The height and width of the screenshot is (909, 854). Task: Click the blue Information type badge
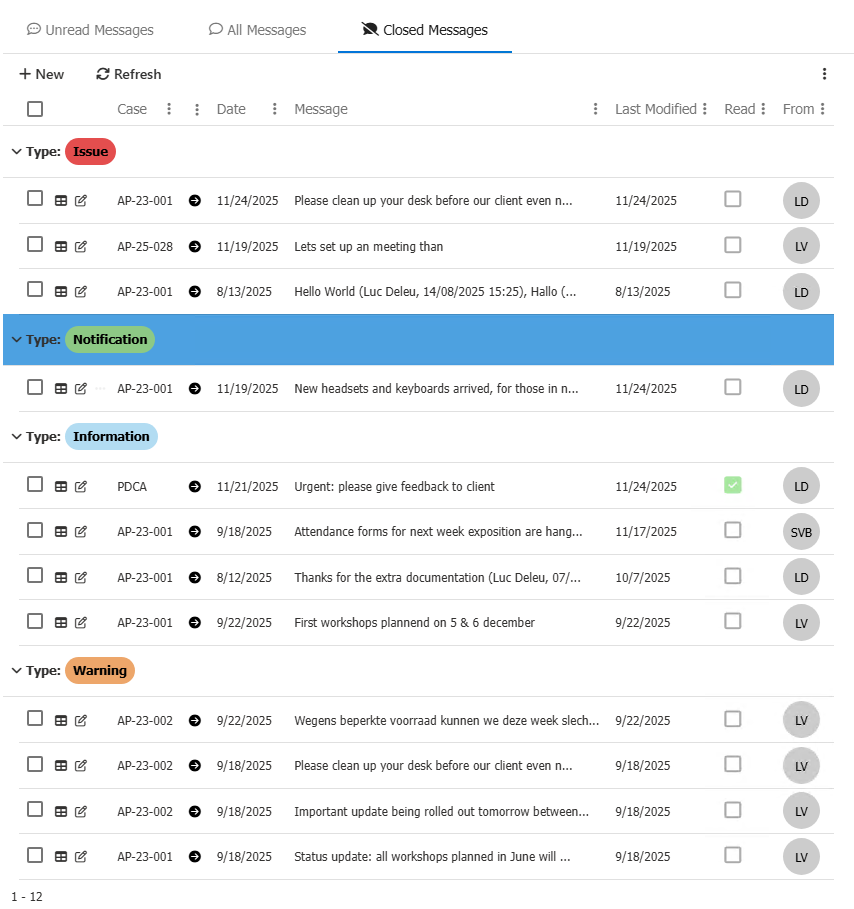[x=111, y=437]
